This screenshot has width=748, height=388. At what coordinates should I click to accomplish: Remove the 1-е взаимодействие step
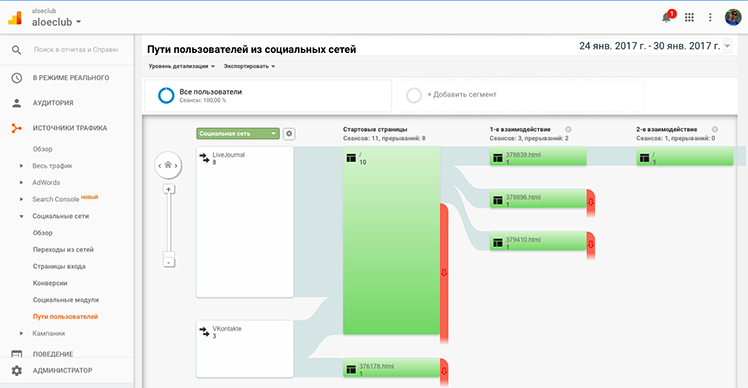(x=568, y=129)
